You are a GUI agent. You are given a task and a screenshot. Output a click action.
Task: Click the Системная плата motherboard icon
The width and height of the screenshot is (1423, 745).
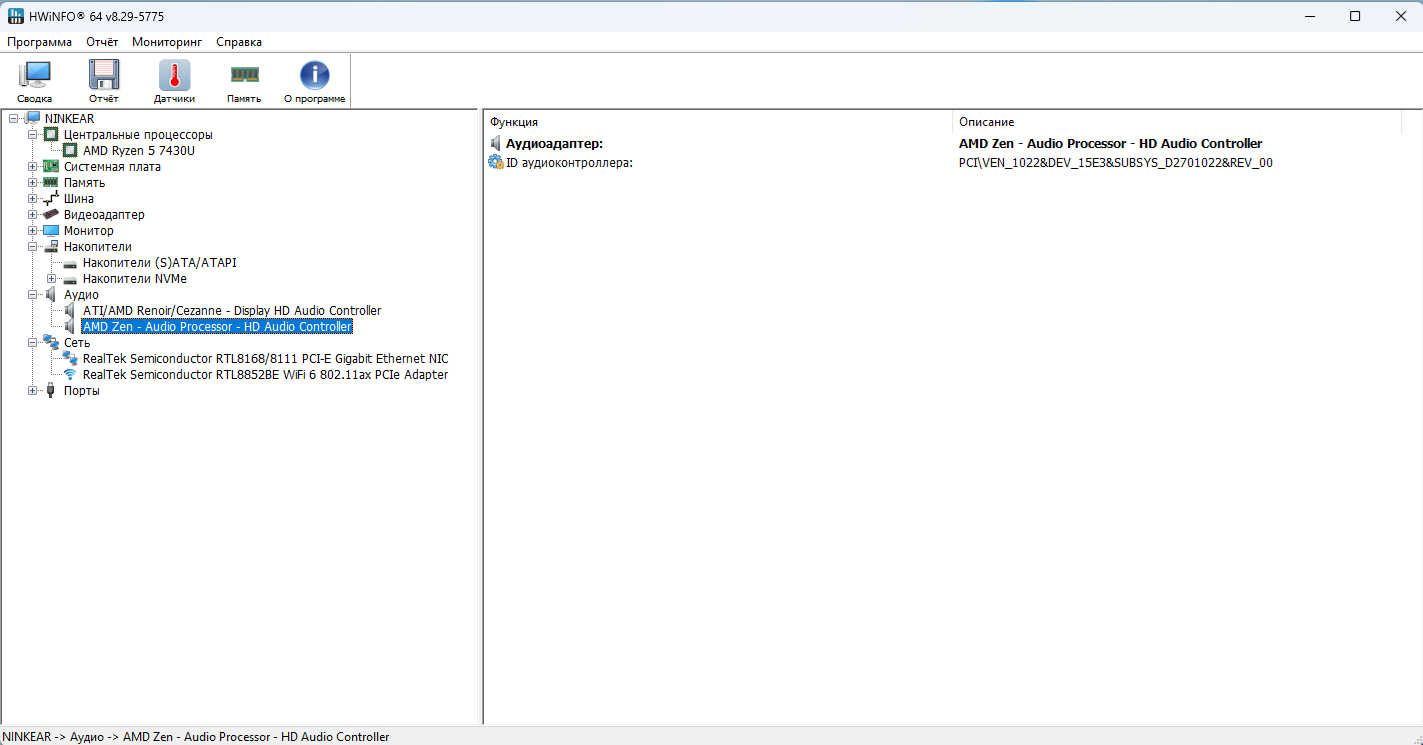pyautogui.click(x=51, y=167)
